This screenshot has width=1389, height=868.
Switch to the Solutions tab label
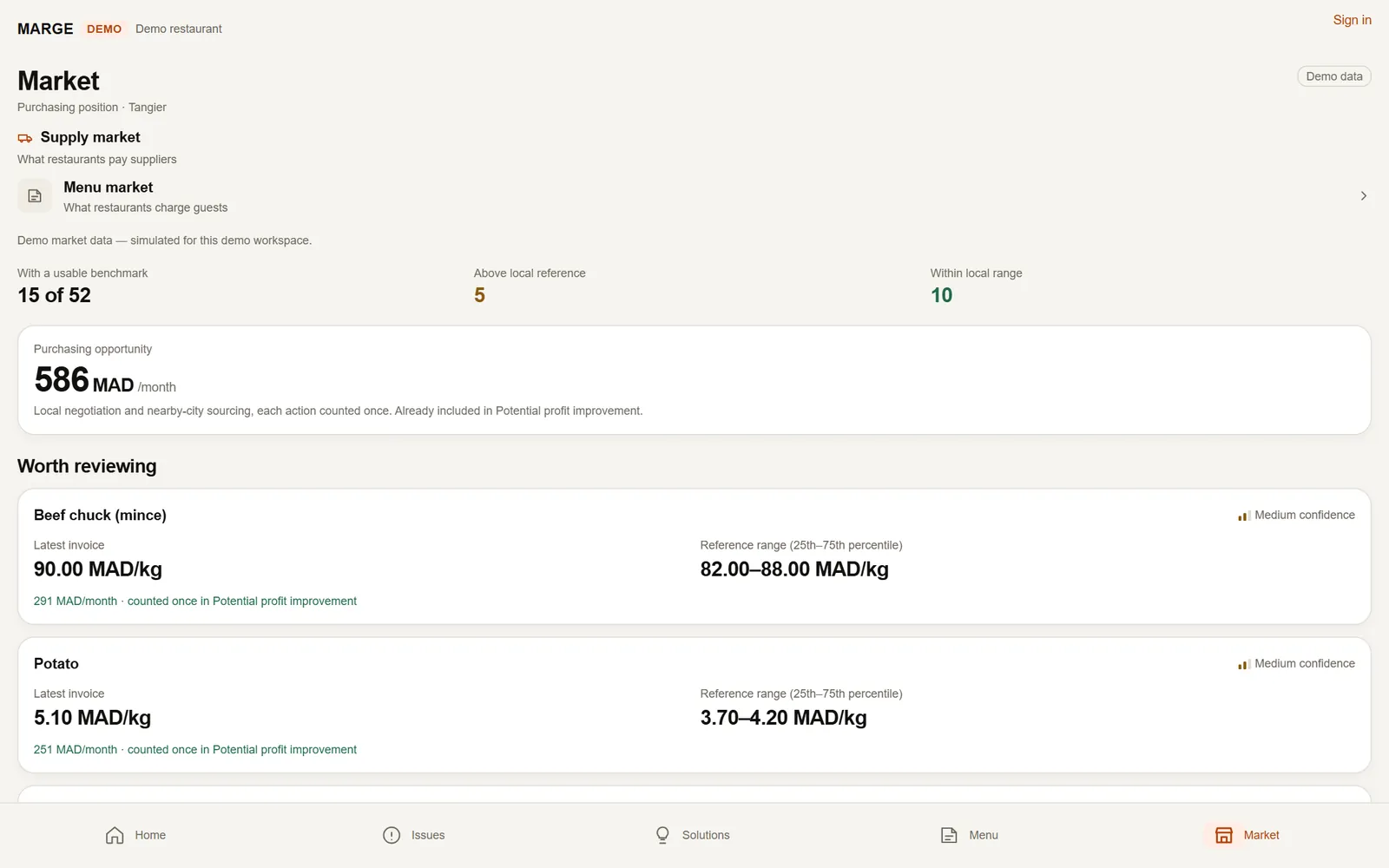[706, 835]
